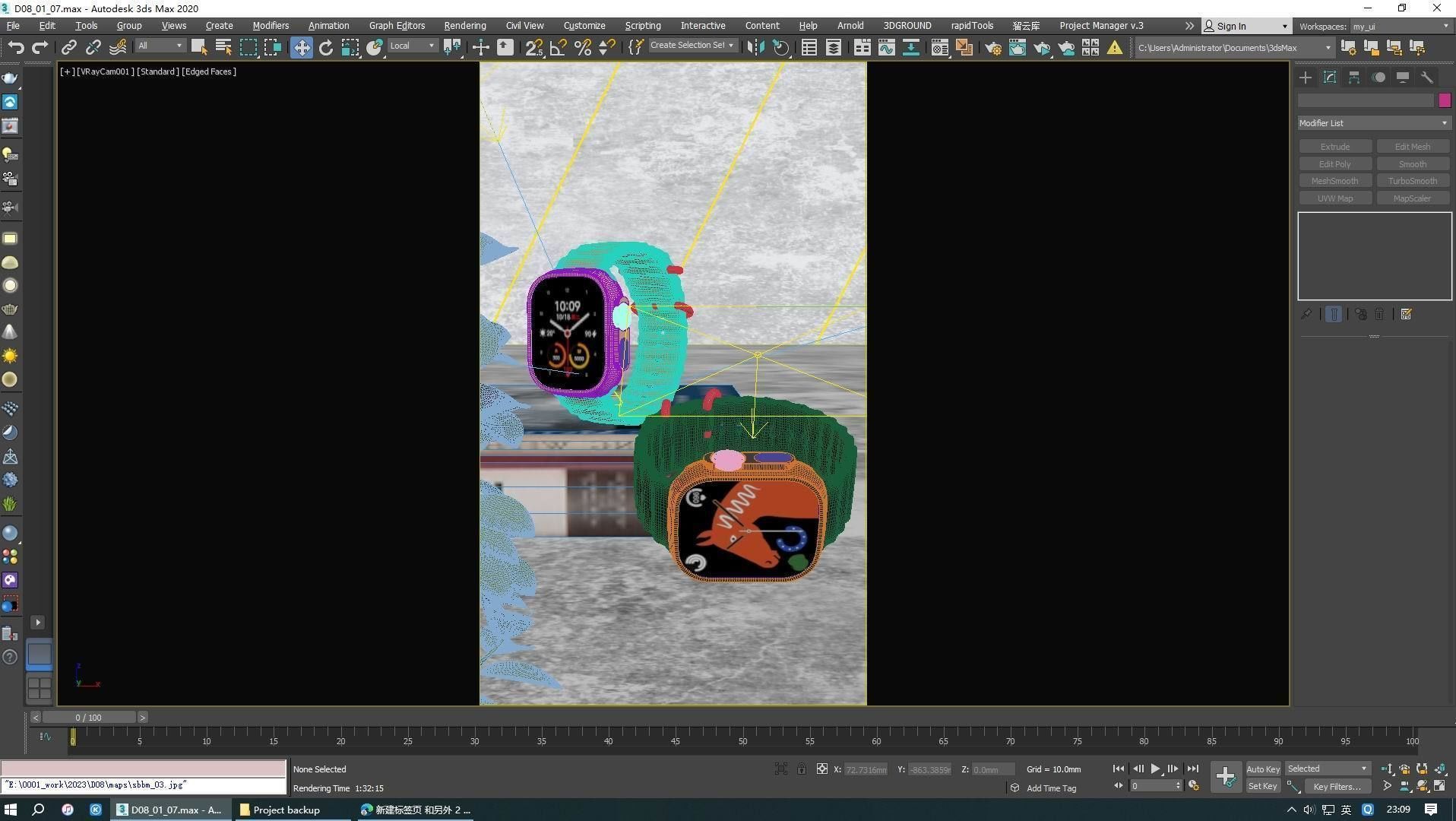1456x821 pixels.
Task: Open Render Setup teapot-gear icon
Action: pos(993,48)
